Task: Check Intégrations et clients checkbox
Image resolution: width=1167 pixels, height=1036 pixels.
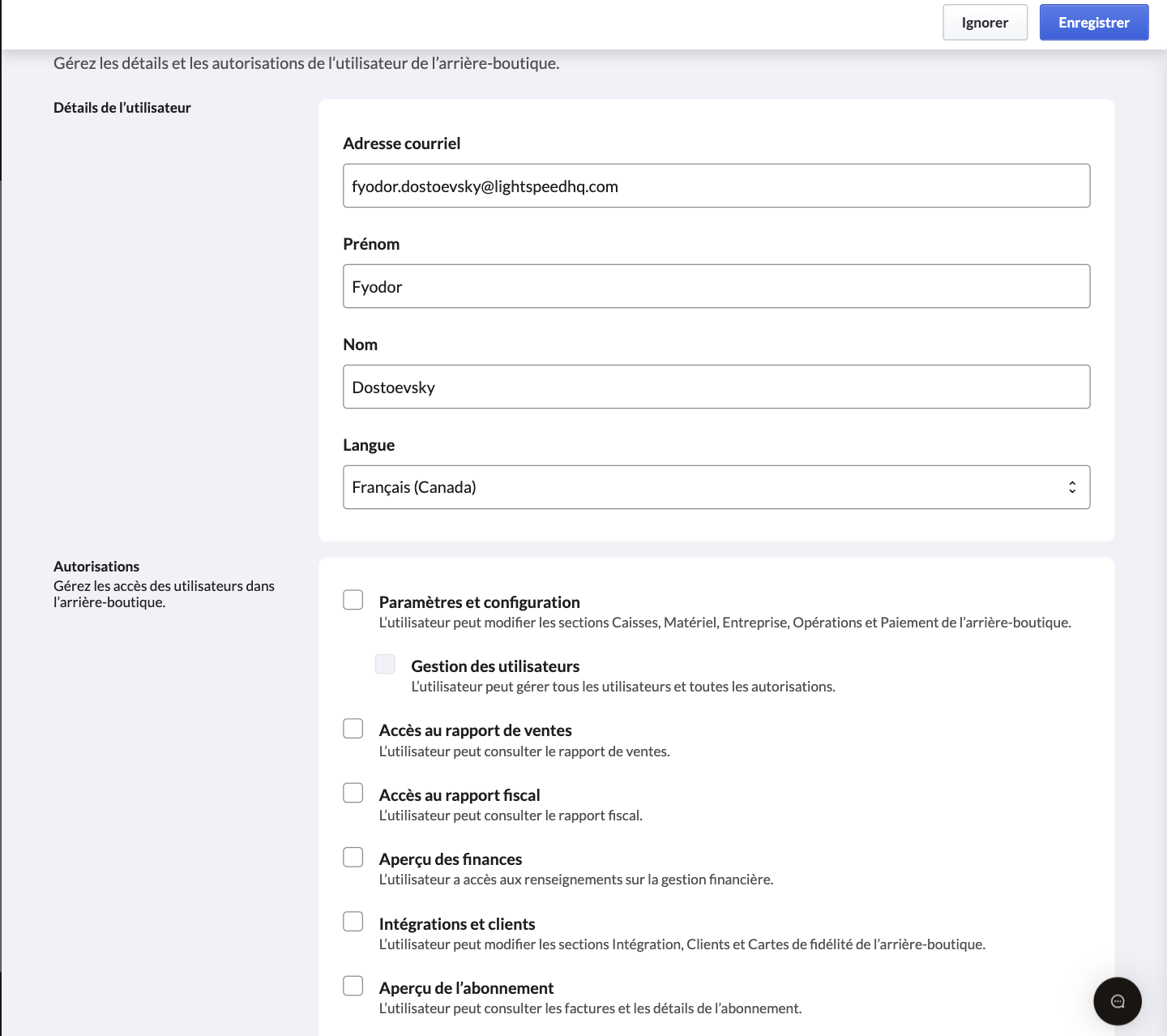Action: point(353,922)
